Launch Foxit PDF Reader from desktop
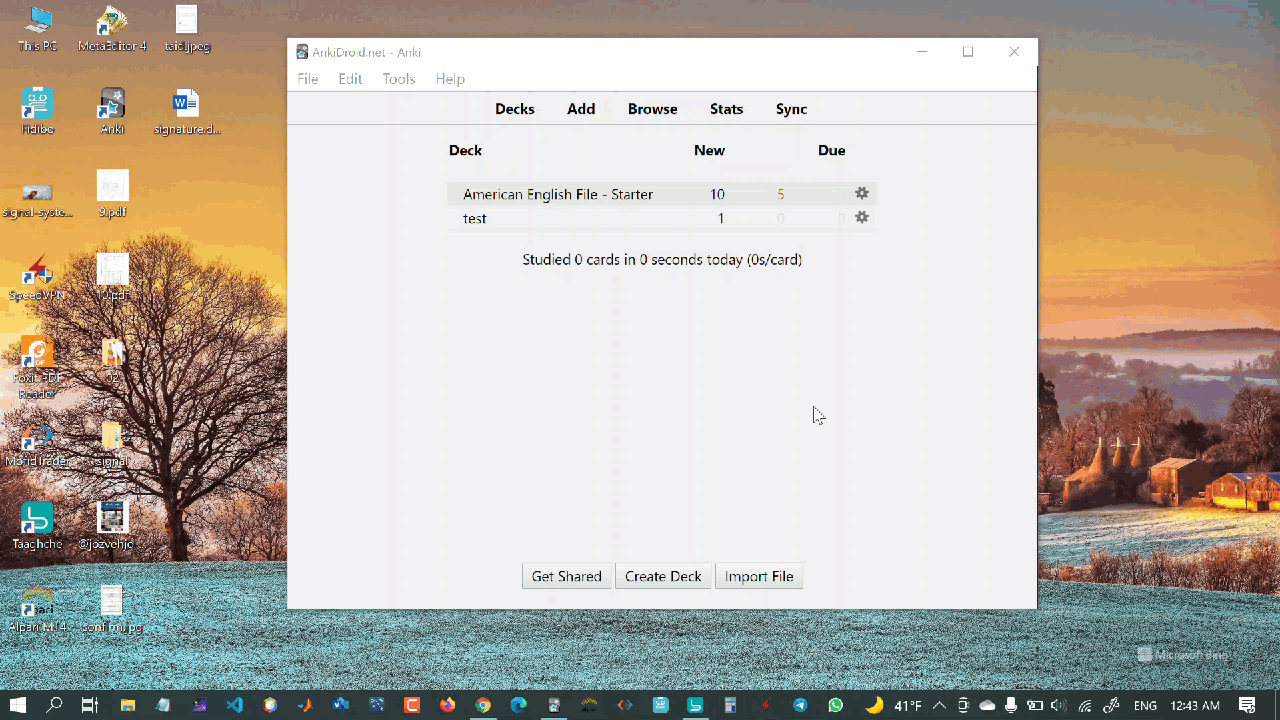Image resolution: width=1280 pixels, height=720 pixels. 37,365
